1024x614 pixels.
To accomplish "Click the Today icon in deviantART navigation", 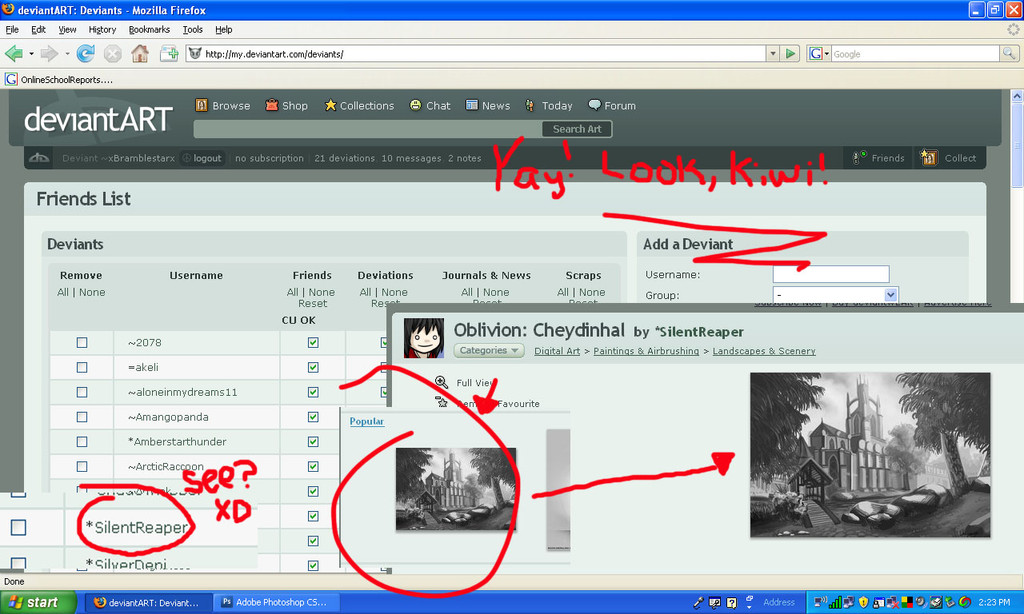I will click(530, 105).
